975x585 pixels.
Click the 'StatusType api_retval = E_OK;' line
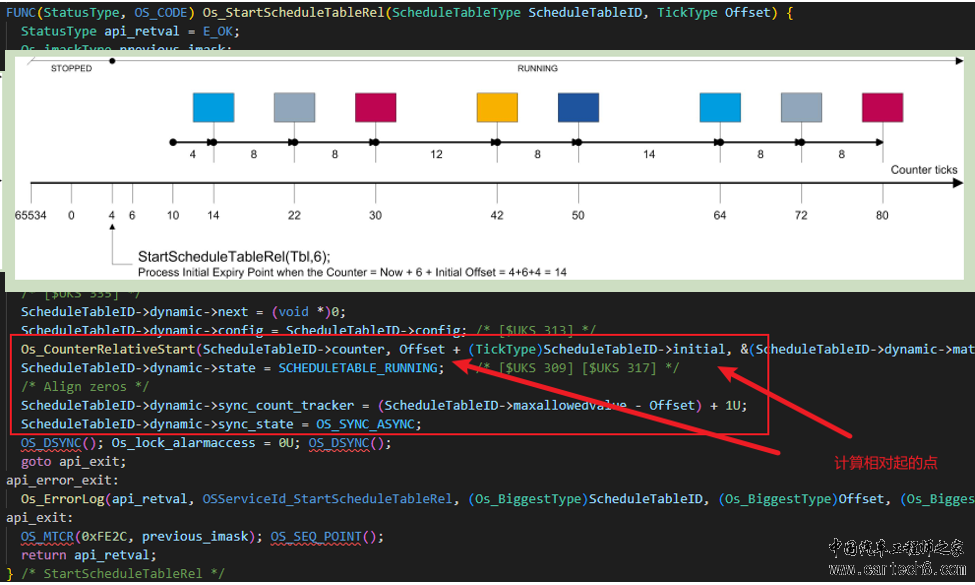130,31
